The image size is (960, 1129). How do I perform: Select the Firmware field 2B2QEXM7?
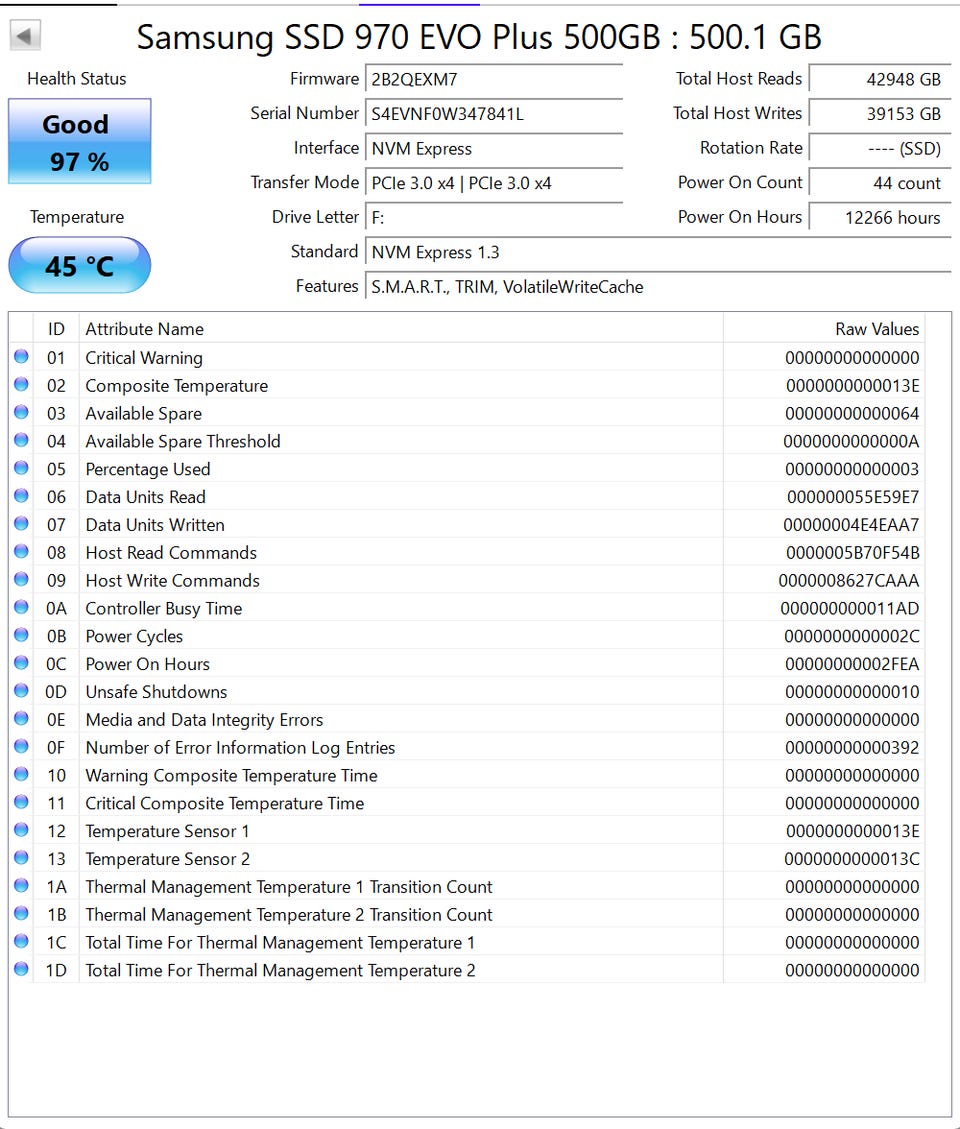pyautogui.click(x=494, y=79)
